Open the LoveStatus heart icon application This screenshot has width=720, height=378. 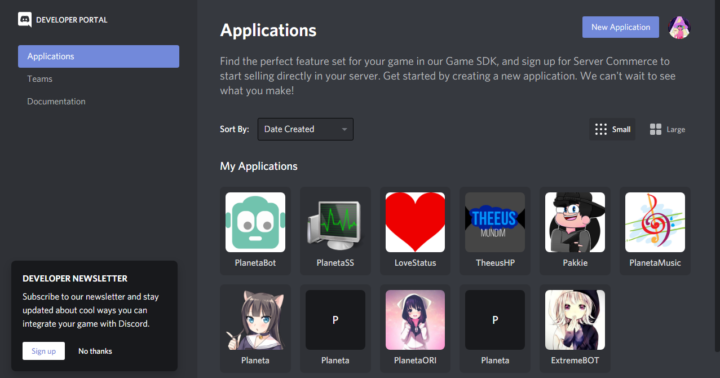[x=415, y=222]
